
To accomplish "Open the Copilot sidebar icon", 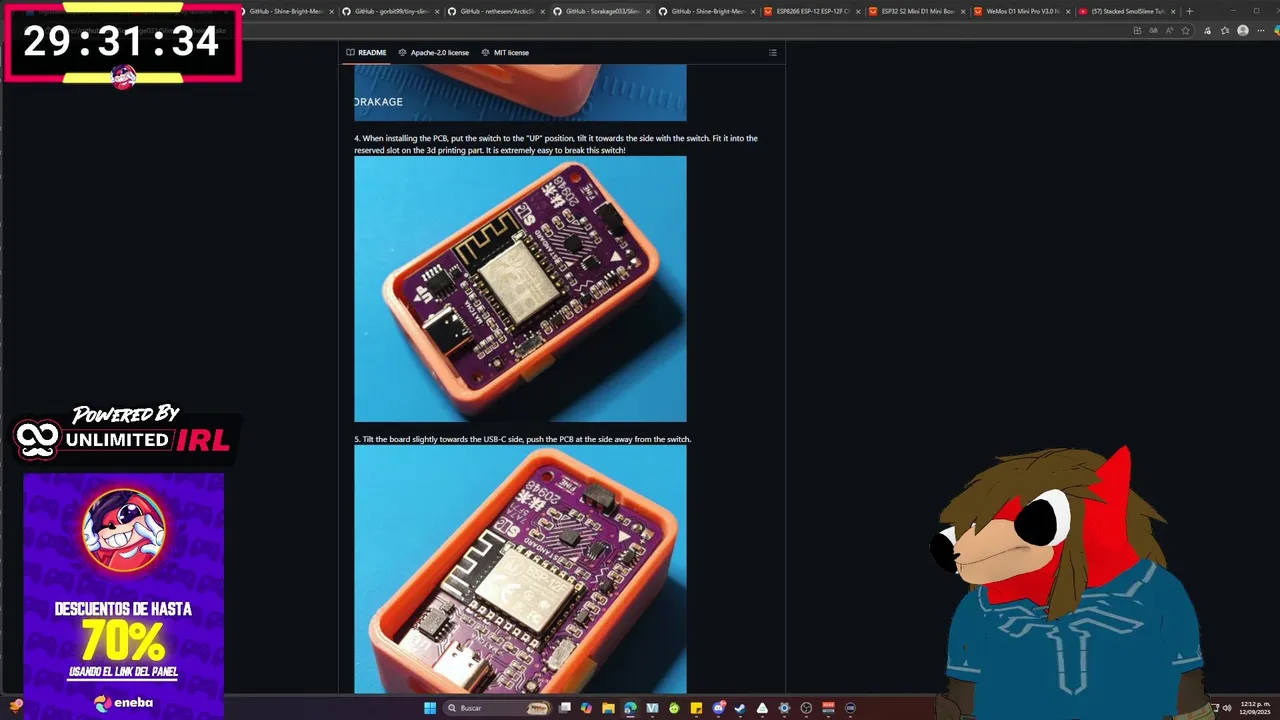I will tap(1277, 31).
